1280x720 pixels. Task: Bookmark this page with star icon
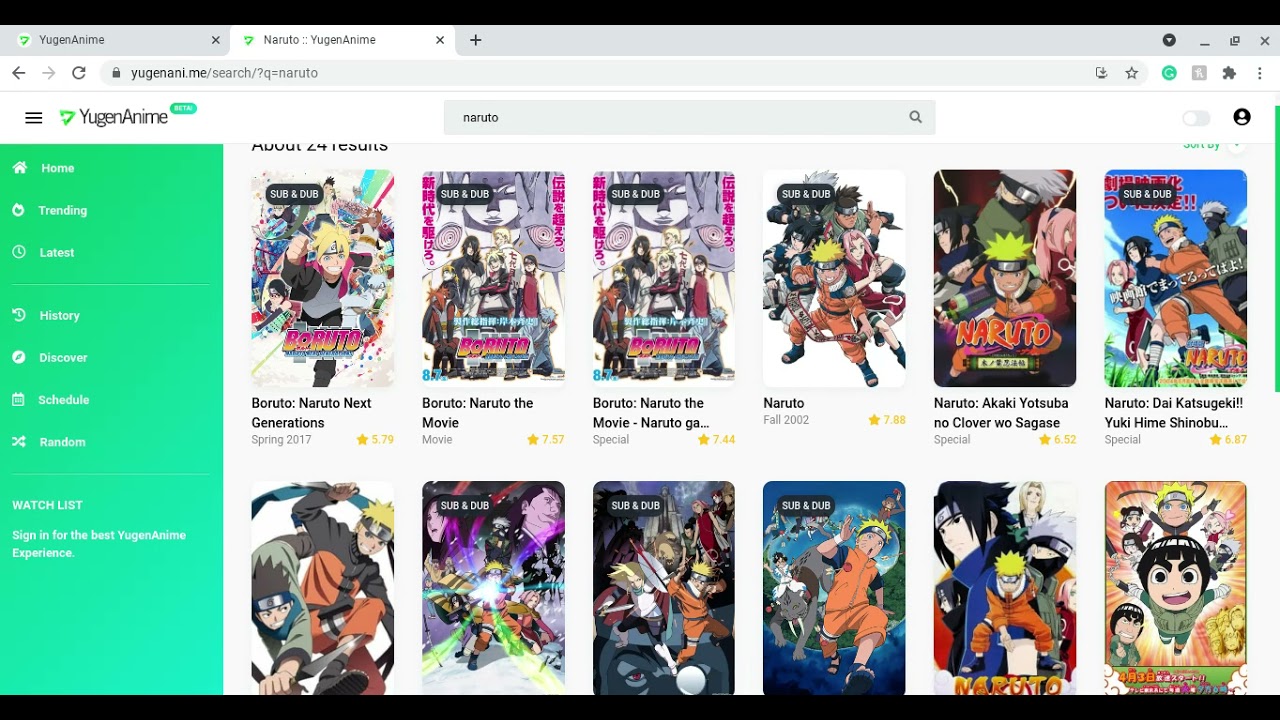tap(1131, 73)
